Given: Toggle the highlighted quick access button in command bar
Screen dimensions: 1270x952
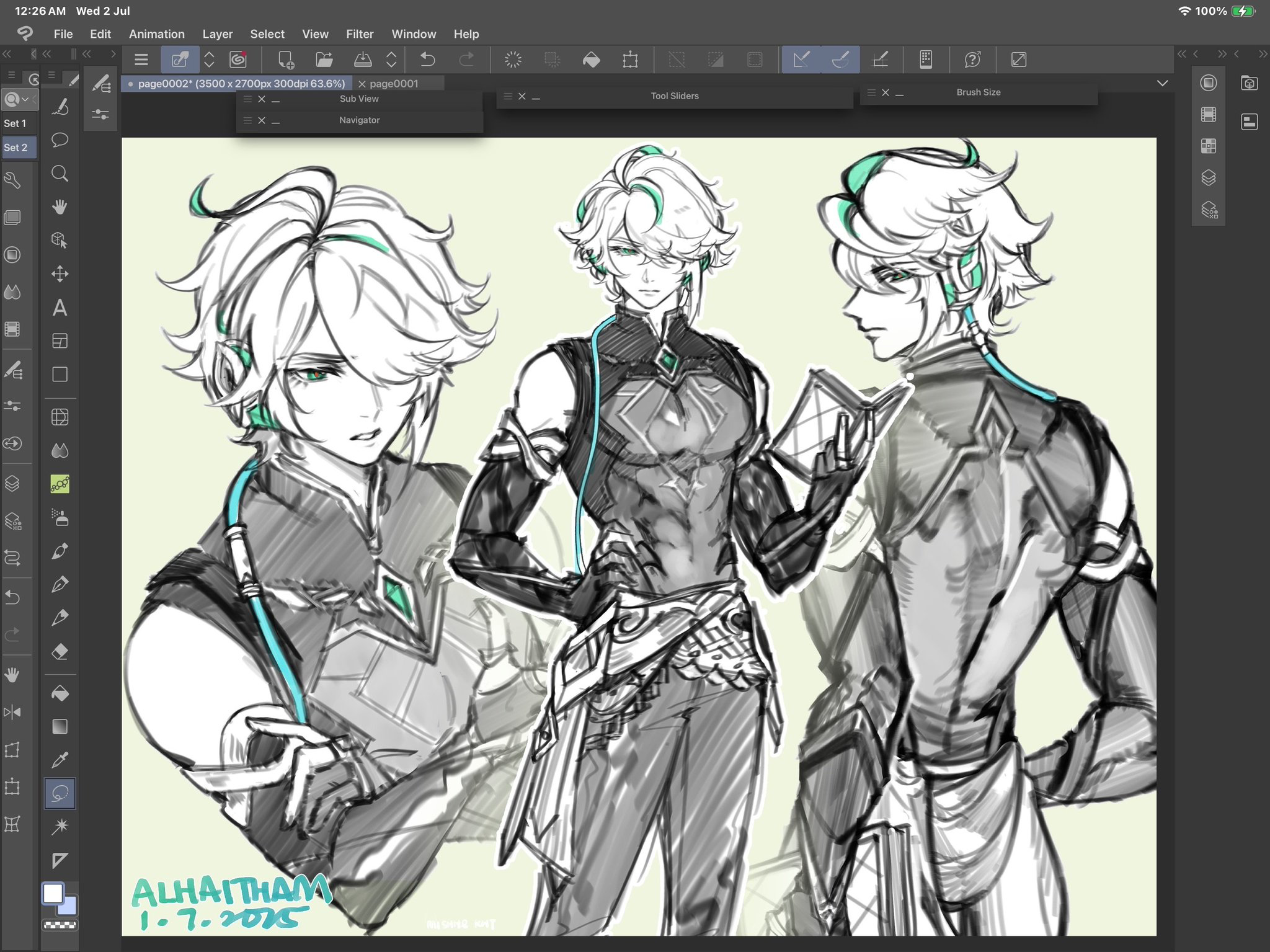Looking at the screenshot, I should pos(180,60).
